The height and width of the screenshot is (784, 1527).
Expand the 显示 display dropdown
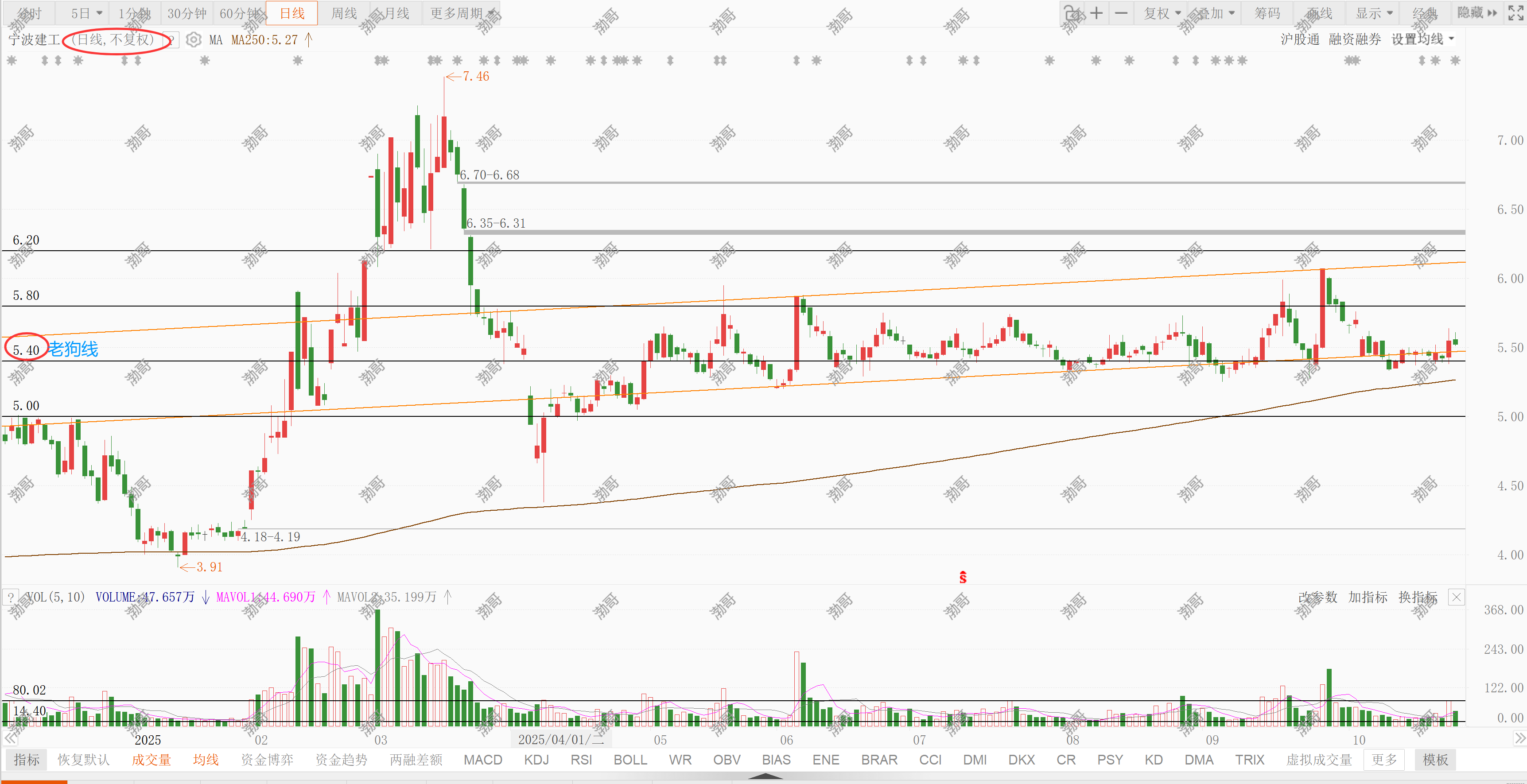click(1373, 13)
